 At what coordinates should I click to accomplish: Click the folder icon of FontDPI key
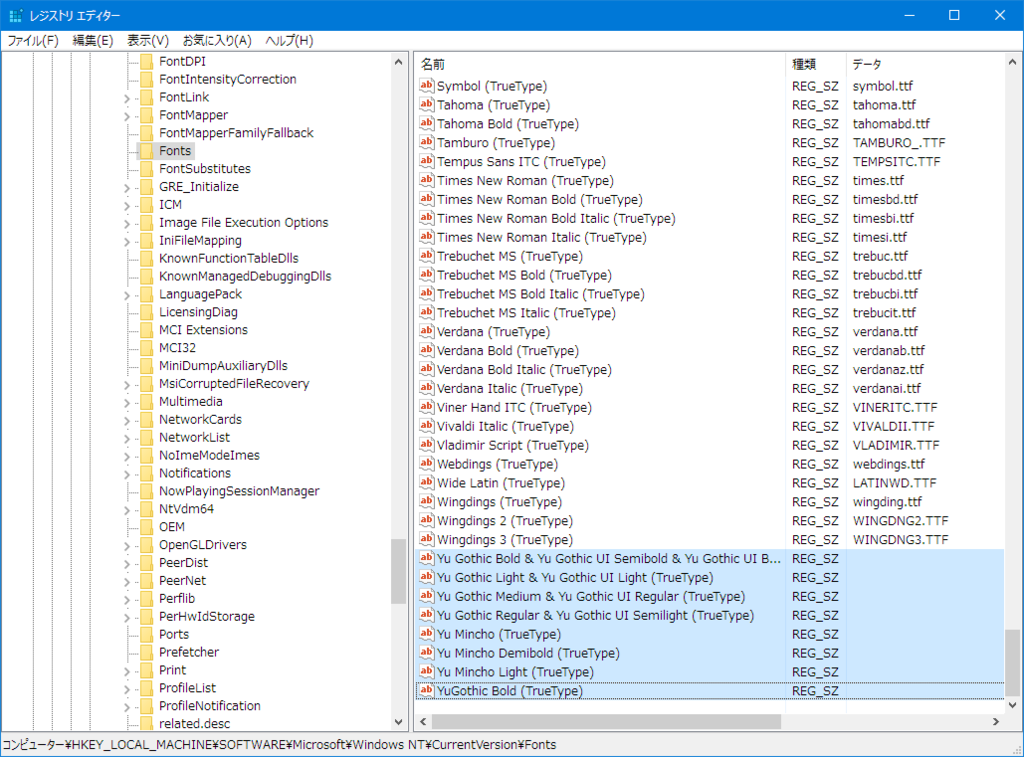point(147,61)
